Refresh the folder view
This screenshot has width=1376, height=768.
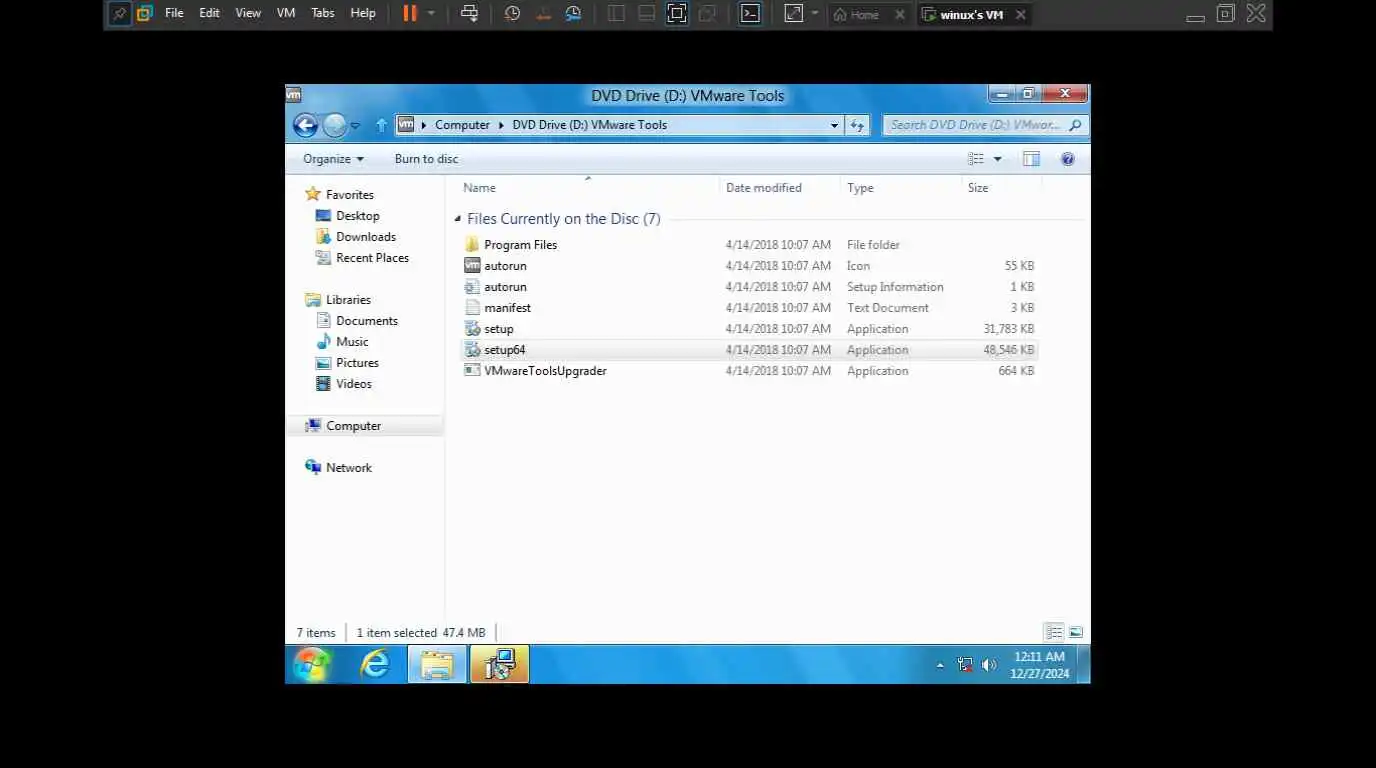click(x=857, y=125)
